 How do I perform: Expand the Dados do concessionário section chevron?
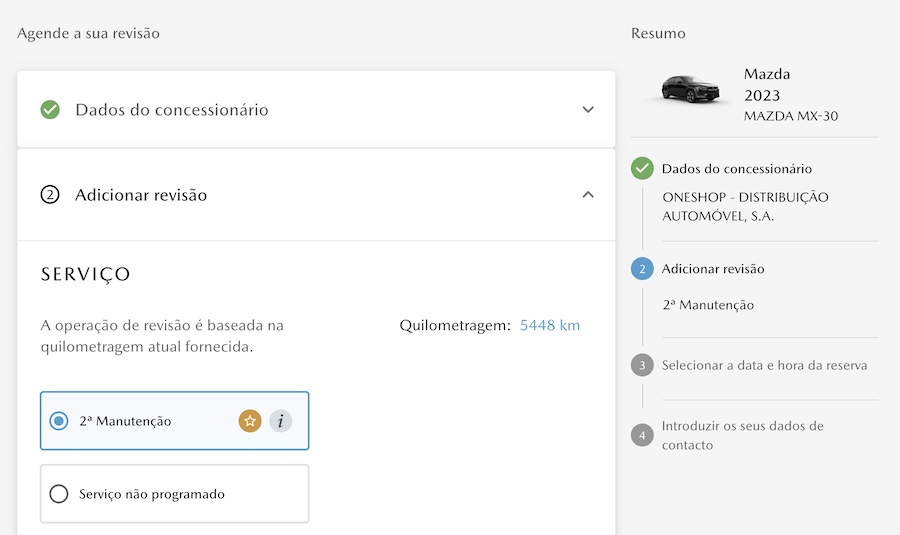(x=588, y=110)
